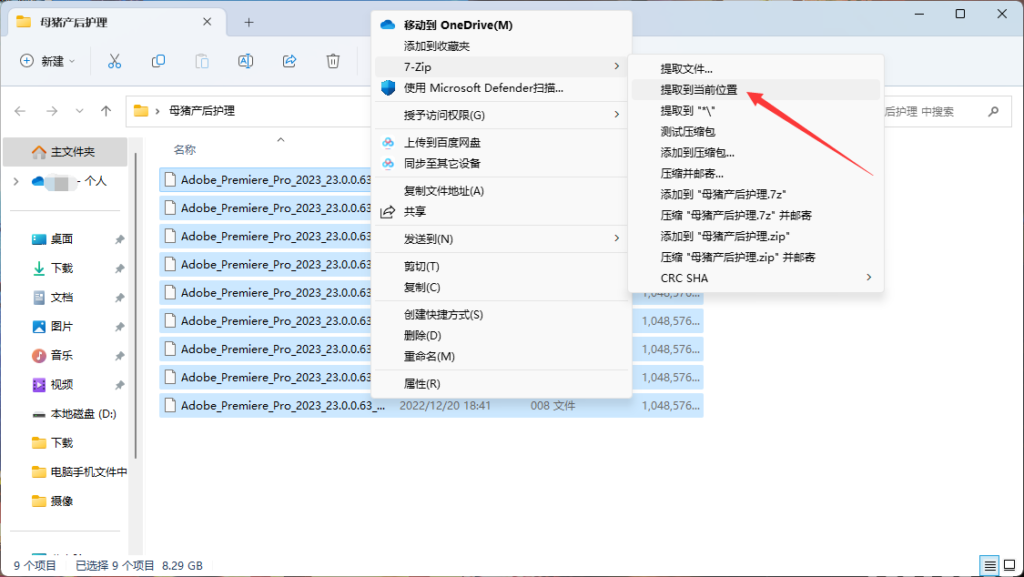Select 上传到百度网盘 menu entry
The height and width of the screenshot is (577, 1024).
click(501, 143)
